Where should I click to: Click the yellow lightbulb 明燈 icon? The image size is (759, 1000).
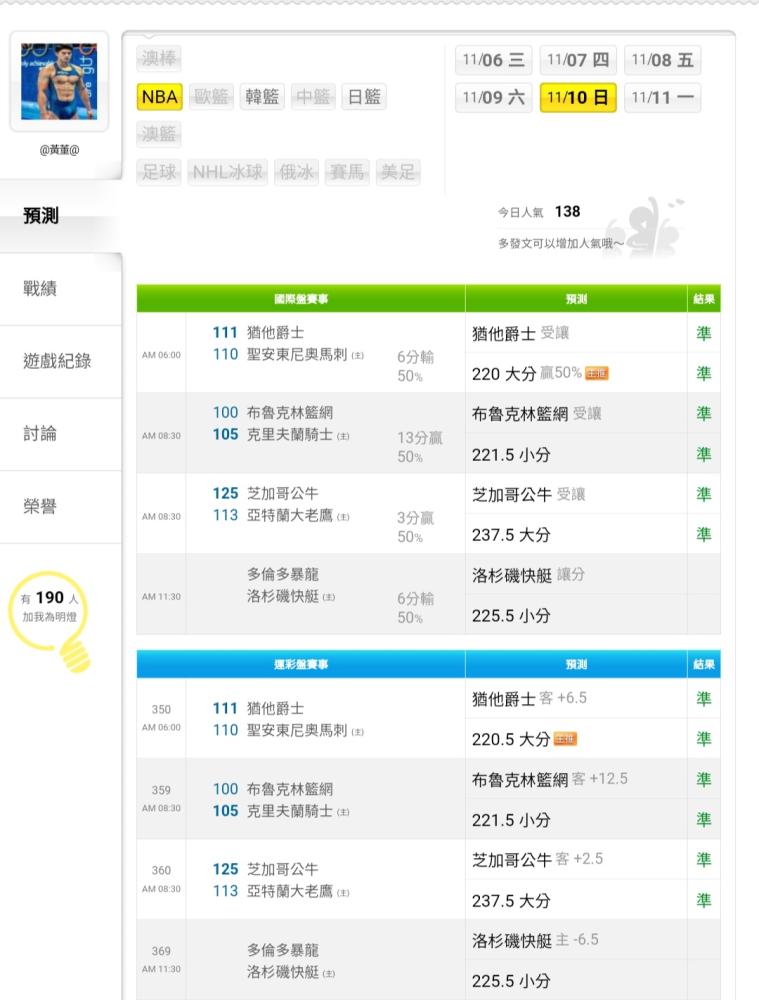click(x=50, y=621)
